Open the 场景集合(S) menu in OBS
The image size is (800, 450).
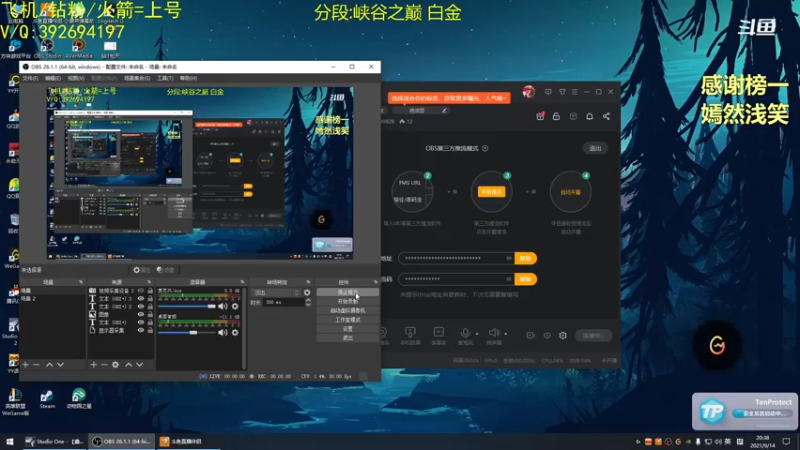click(137, 78)
